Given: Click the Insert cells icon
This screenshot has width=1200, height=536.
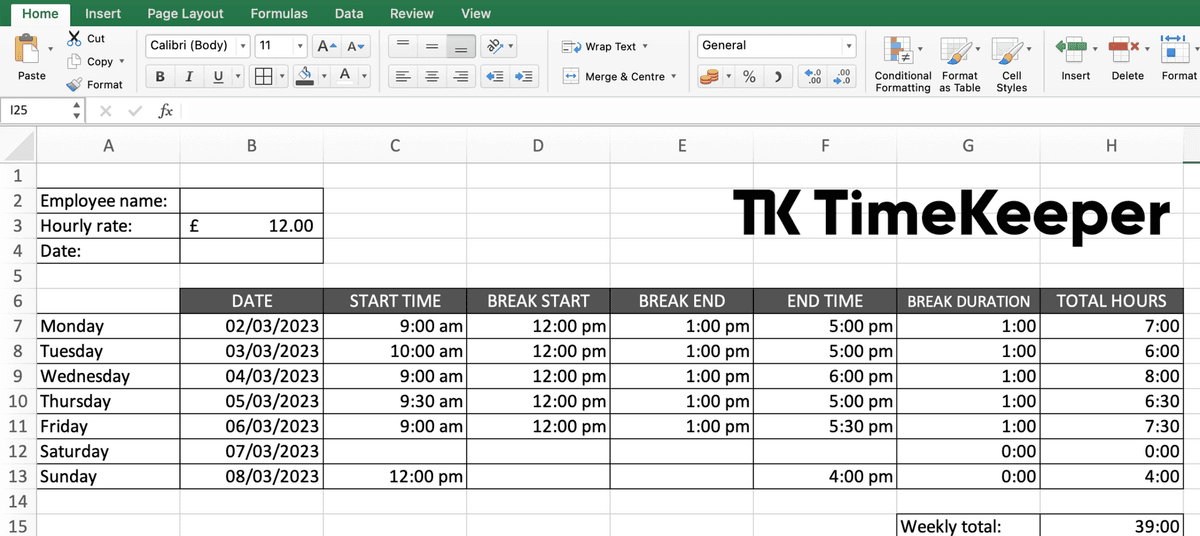Looking at the screenshot, I should click(x=1071, y=47).
